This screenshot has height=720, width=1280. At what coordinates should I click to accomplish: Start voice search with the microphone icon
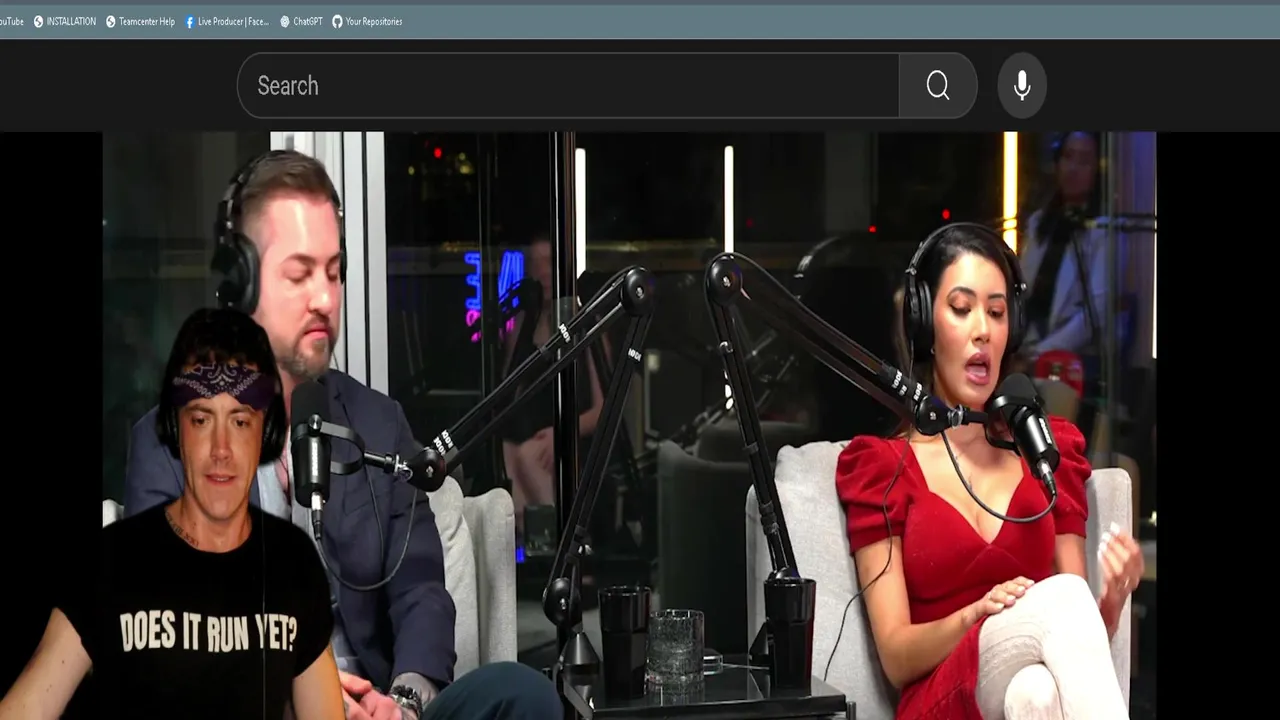tap(1022, 86)
